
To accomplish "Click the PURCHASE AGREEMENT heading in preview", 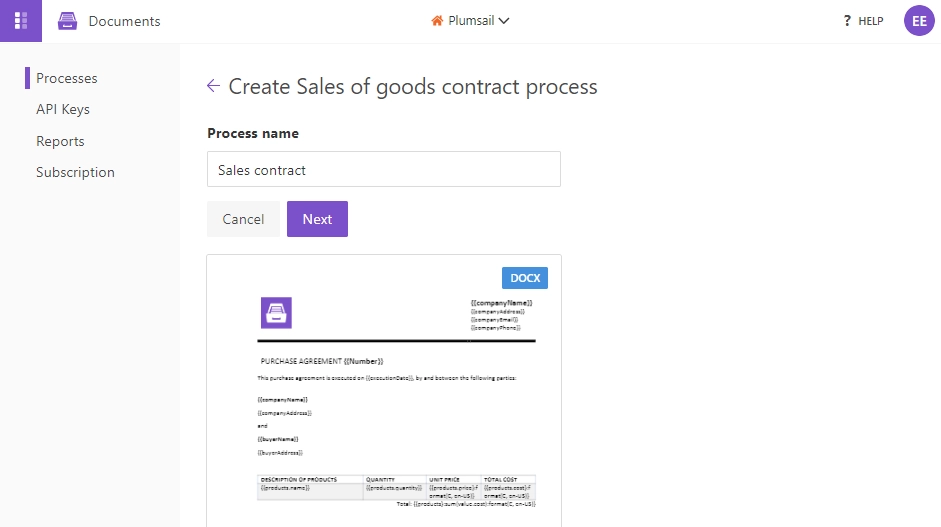I will click(322, 361).
